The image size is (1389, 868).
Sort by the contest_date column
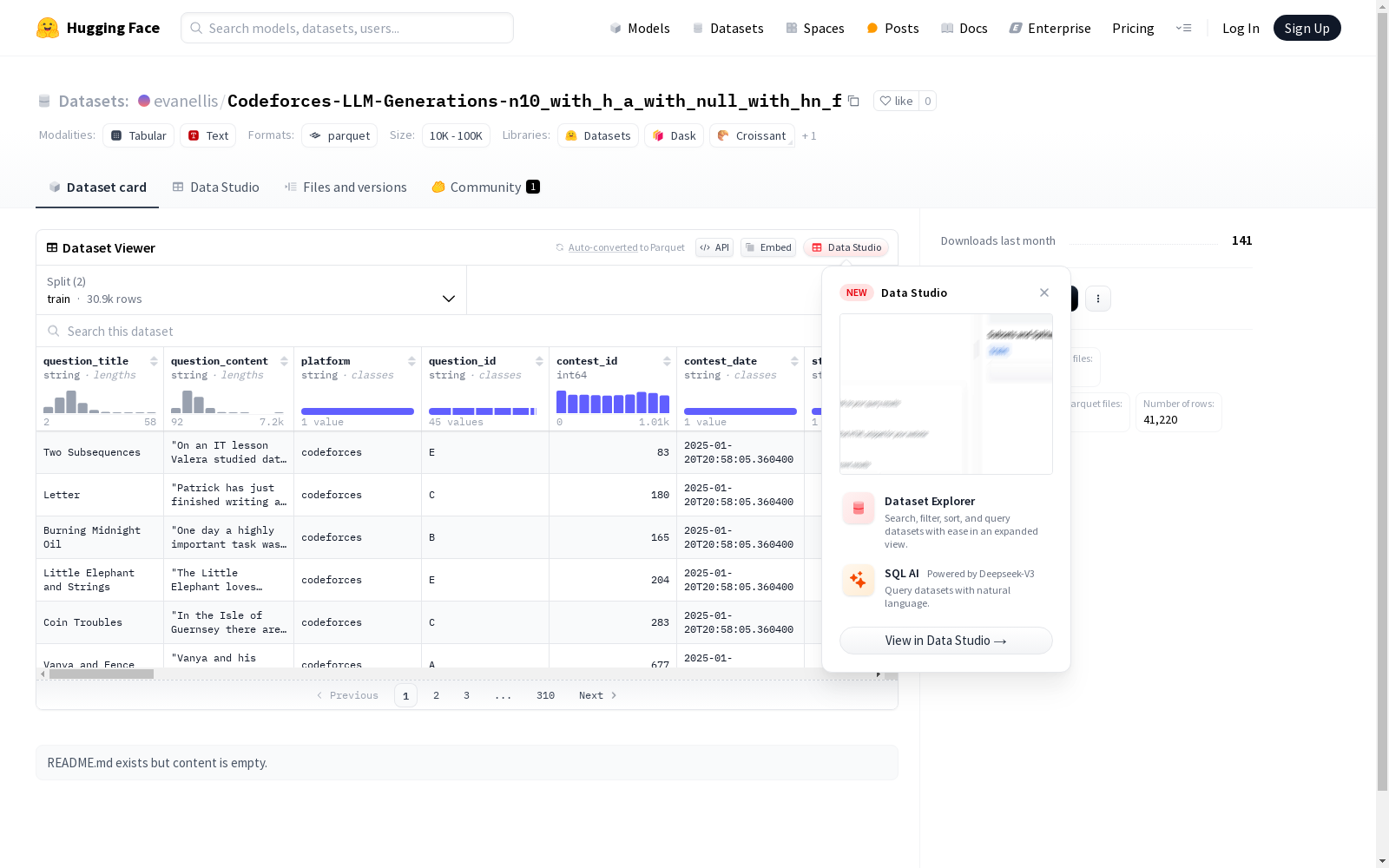(794, 361)
